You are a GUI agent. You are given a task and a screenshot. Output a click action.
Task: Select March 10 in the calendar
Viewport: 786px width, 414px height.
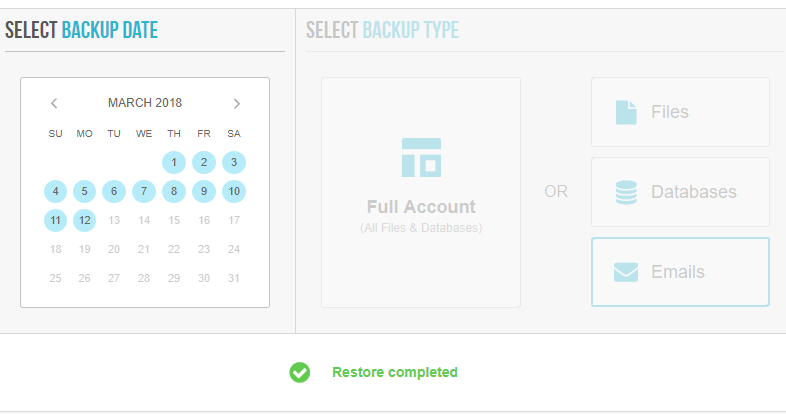coord(234,191)
